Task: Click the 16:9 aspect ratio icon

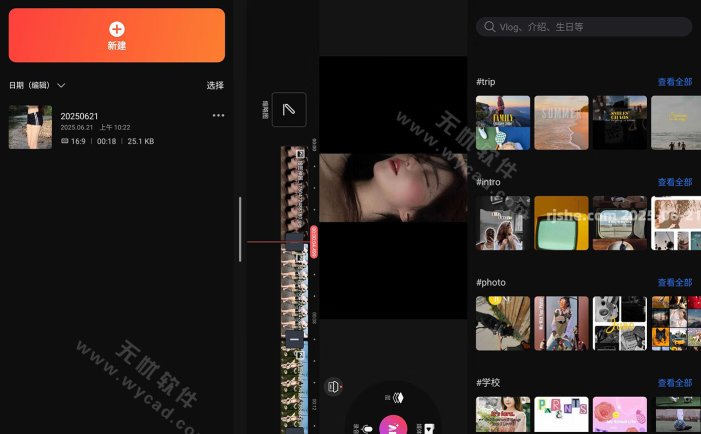Action: click(x=64, y=141)
